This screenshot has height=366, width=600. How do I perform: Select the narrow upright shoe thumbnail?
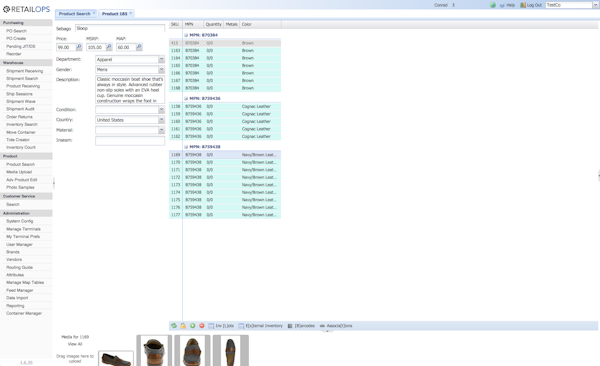(230, 351)
